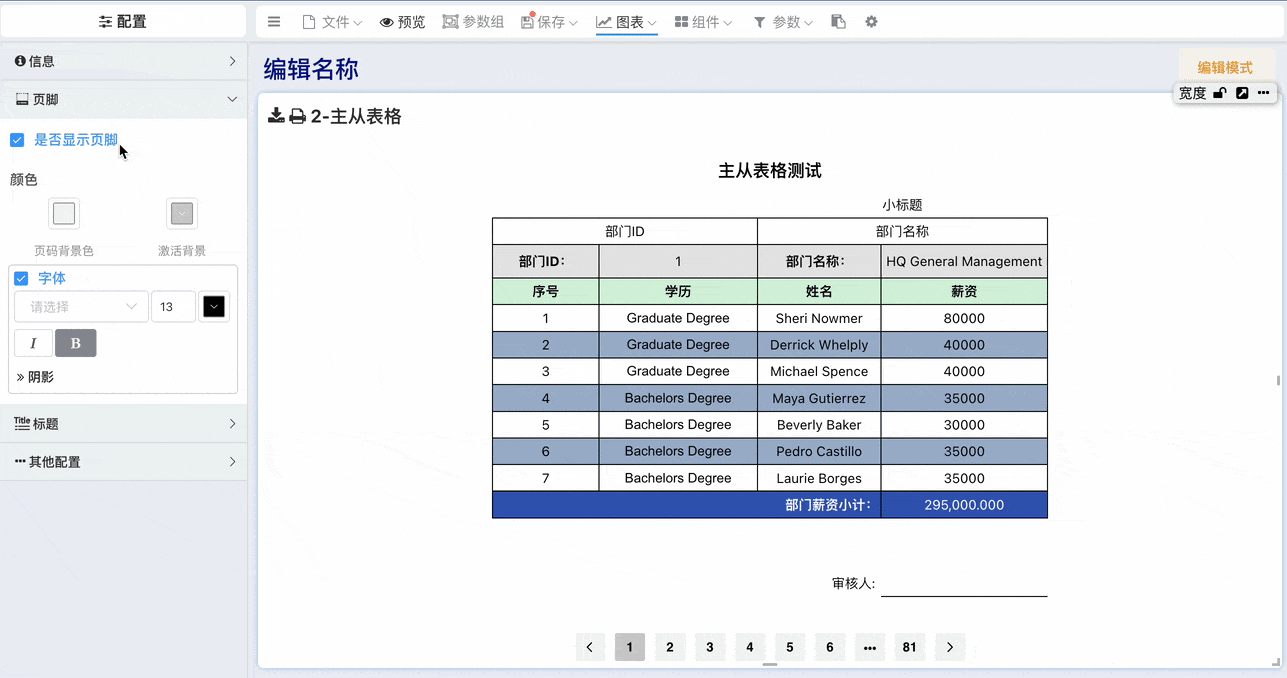Click the print icon beside 2-主从表格
This screenshot has width=1287, height=678.
coord(297,116)
